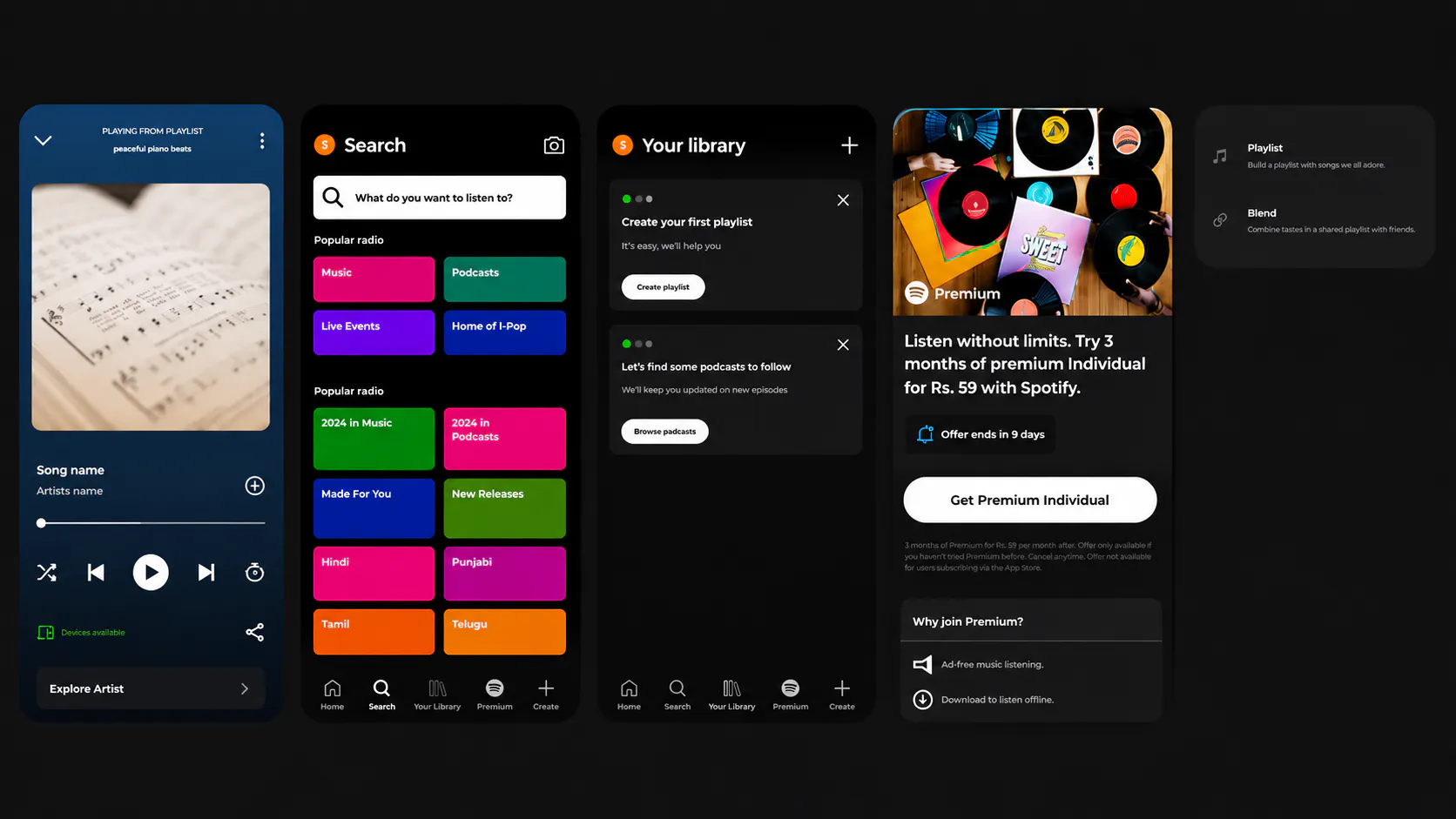
Task: Skip to previous track
Action: click(x=96, y=572)
